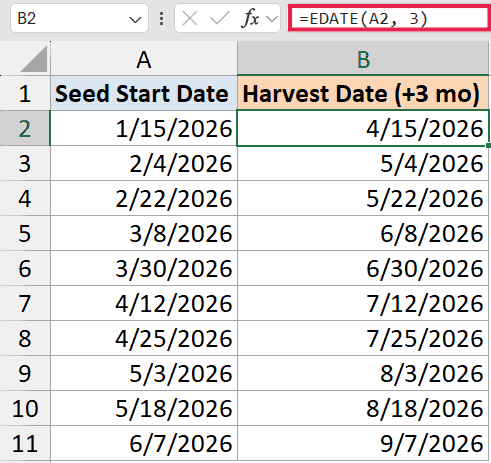The height and width of the screenshot is (463, 491).
Task: Select row 8 header
Action: pos(25,339)
